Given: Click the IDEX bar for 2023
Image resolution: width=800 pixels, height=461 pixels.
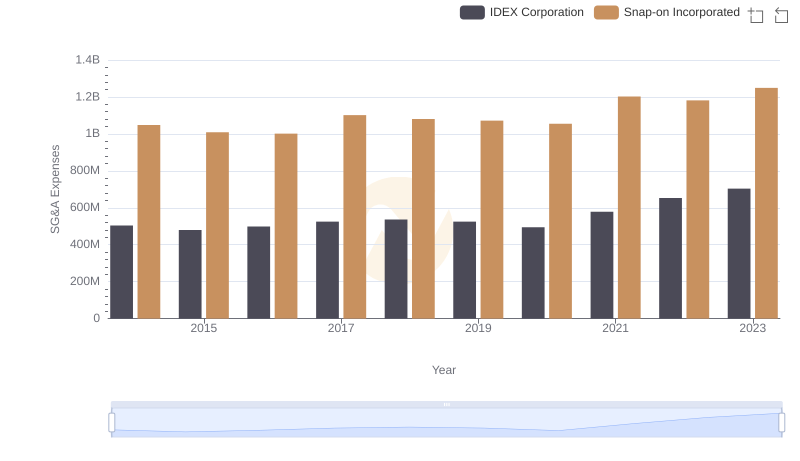Looking at the screenshot, I should pos(739,253).
